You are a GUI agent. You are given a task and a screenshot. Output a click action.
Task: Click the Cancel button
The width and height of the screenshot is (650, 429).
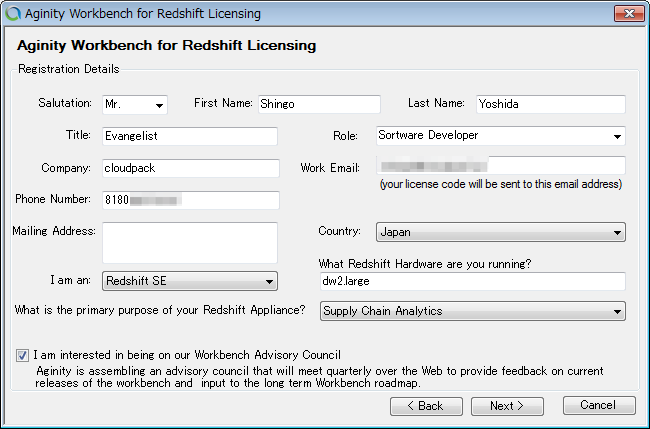(599, 405)
